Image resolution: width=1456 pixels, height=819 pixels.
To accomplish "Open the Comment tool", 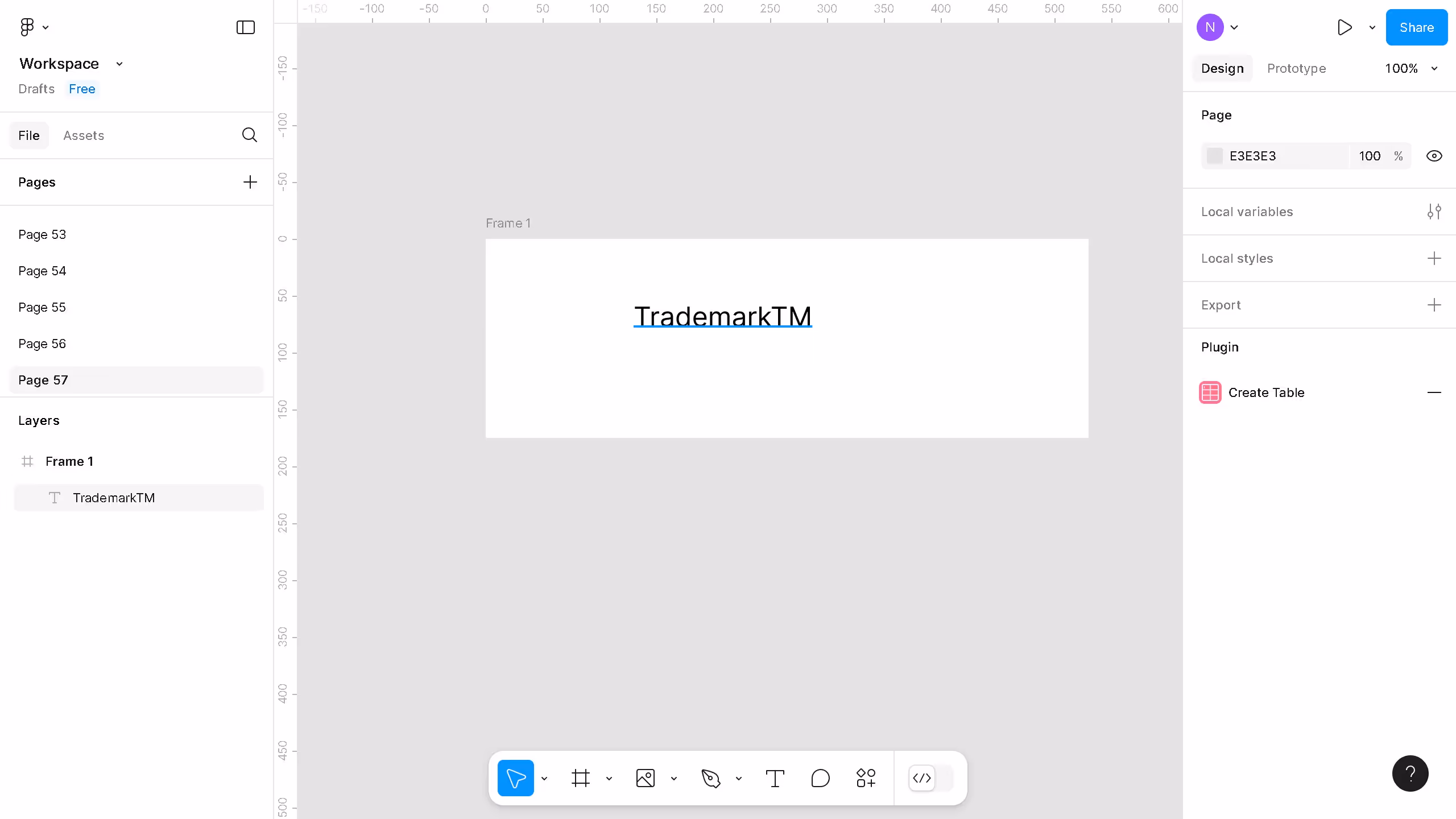I will tap(819, 777).
